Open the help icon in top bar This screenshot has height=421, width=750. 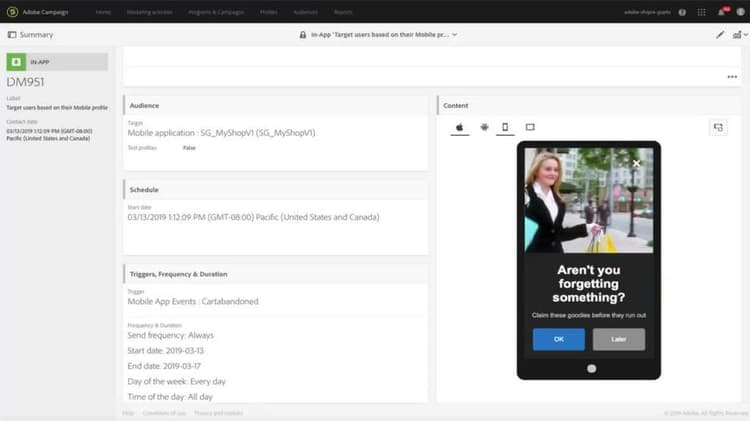[x=682, y=12]
